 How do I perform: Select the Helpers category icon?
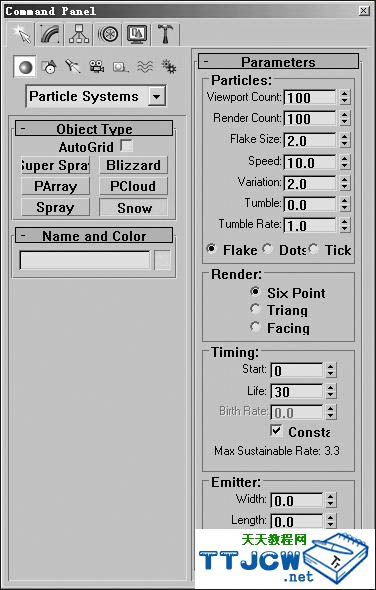[x=120, y=67]
